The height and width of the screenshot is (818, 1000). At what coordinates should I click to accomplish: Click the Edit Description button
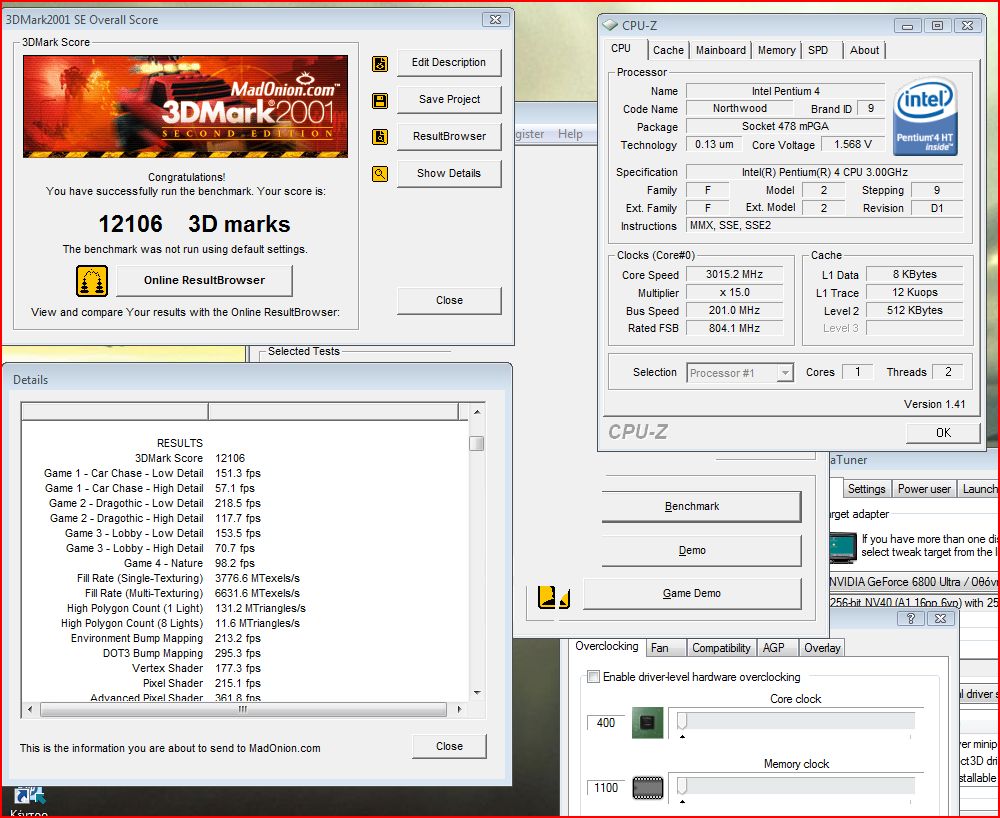(x=449, y=62)
